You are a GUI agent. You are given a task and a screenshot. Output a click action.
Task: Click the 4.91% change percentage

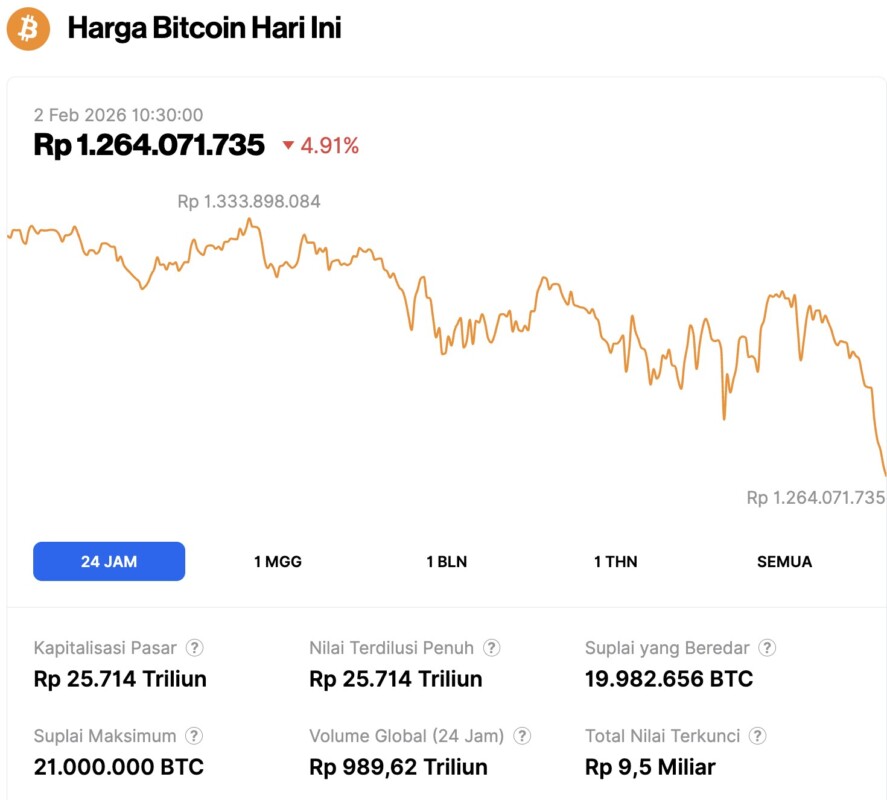click(330, 146)
